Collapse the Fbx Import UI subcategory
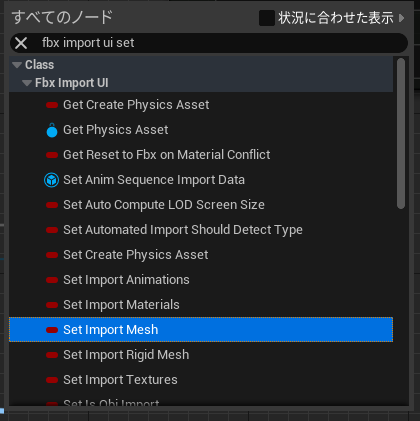Image resolution: width=420 pixels, height=421 pixels. [27, 83]
